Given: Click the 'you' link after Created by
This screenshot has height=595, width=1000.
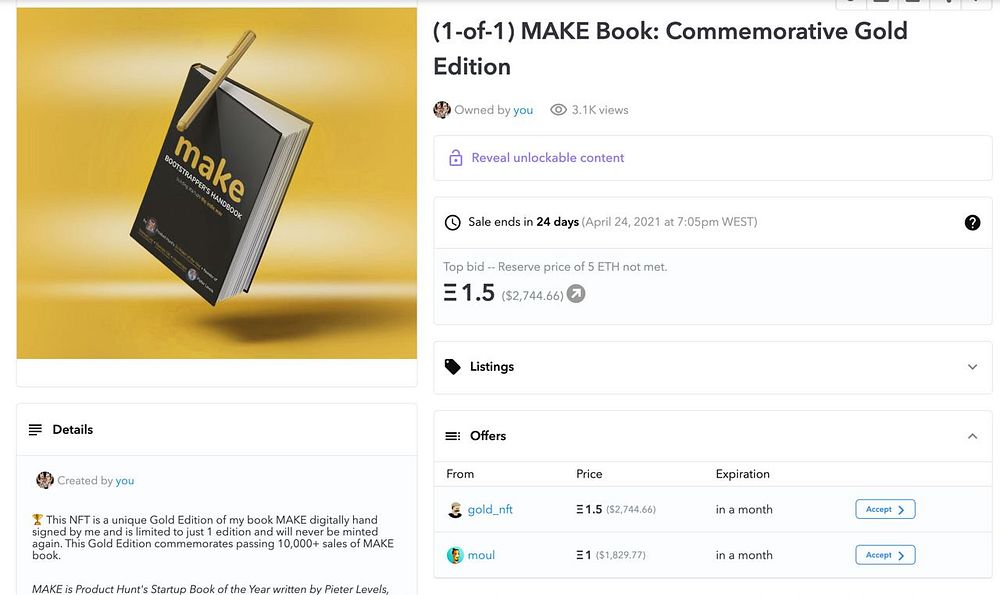Looking at the screenshot, I should pos(125,481).
